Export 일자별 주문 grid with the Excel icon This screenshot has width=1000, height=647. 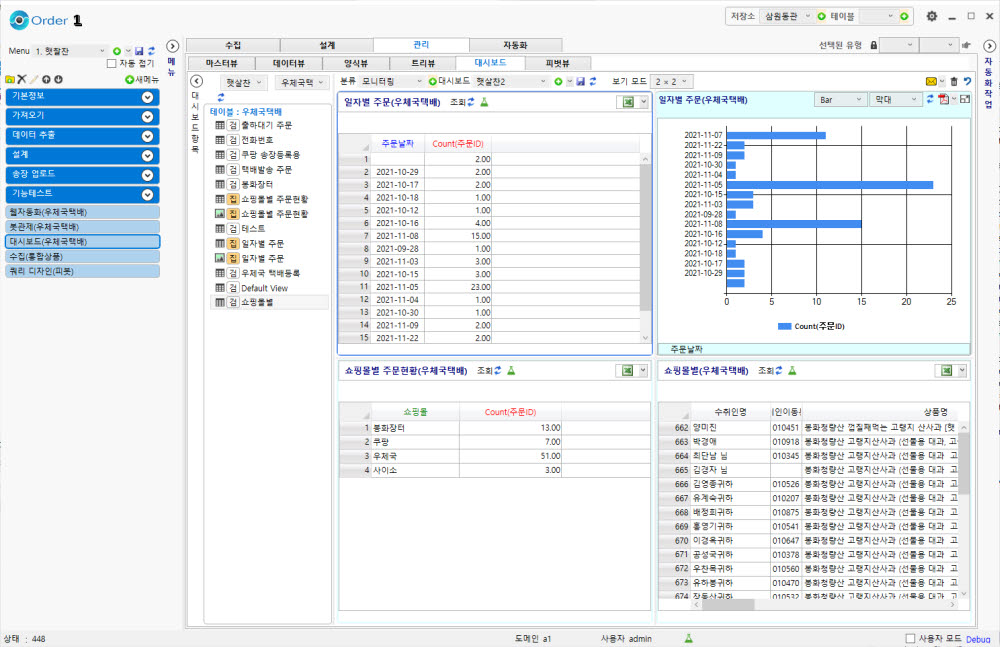click(628, 102)
